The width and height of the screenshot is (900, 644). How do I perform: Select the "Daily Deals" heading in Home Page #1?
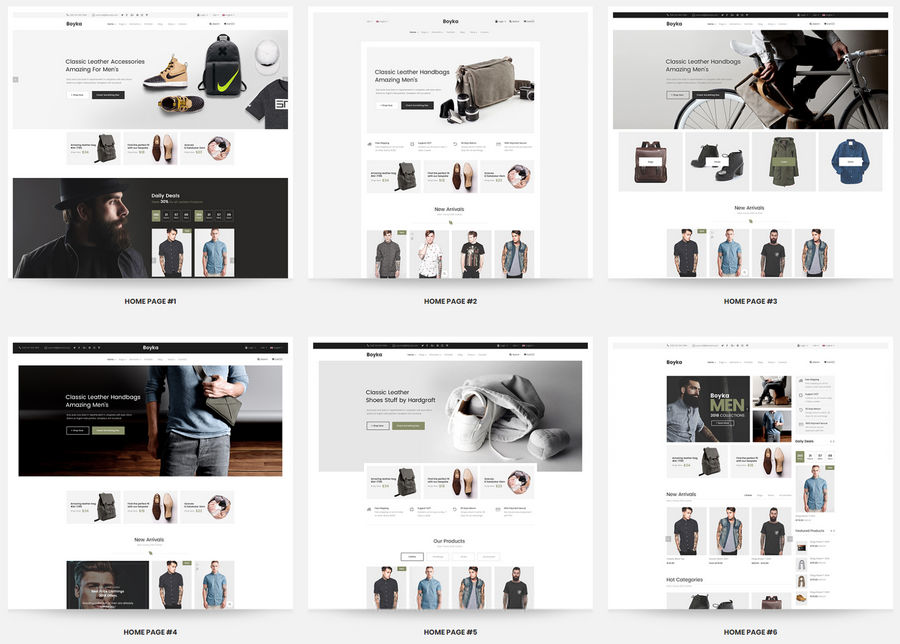pos(165,196)
